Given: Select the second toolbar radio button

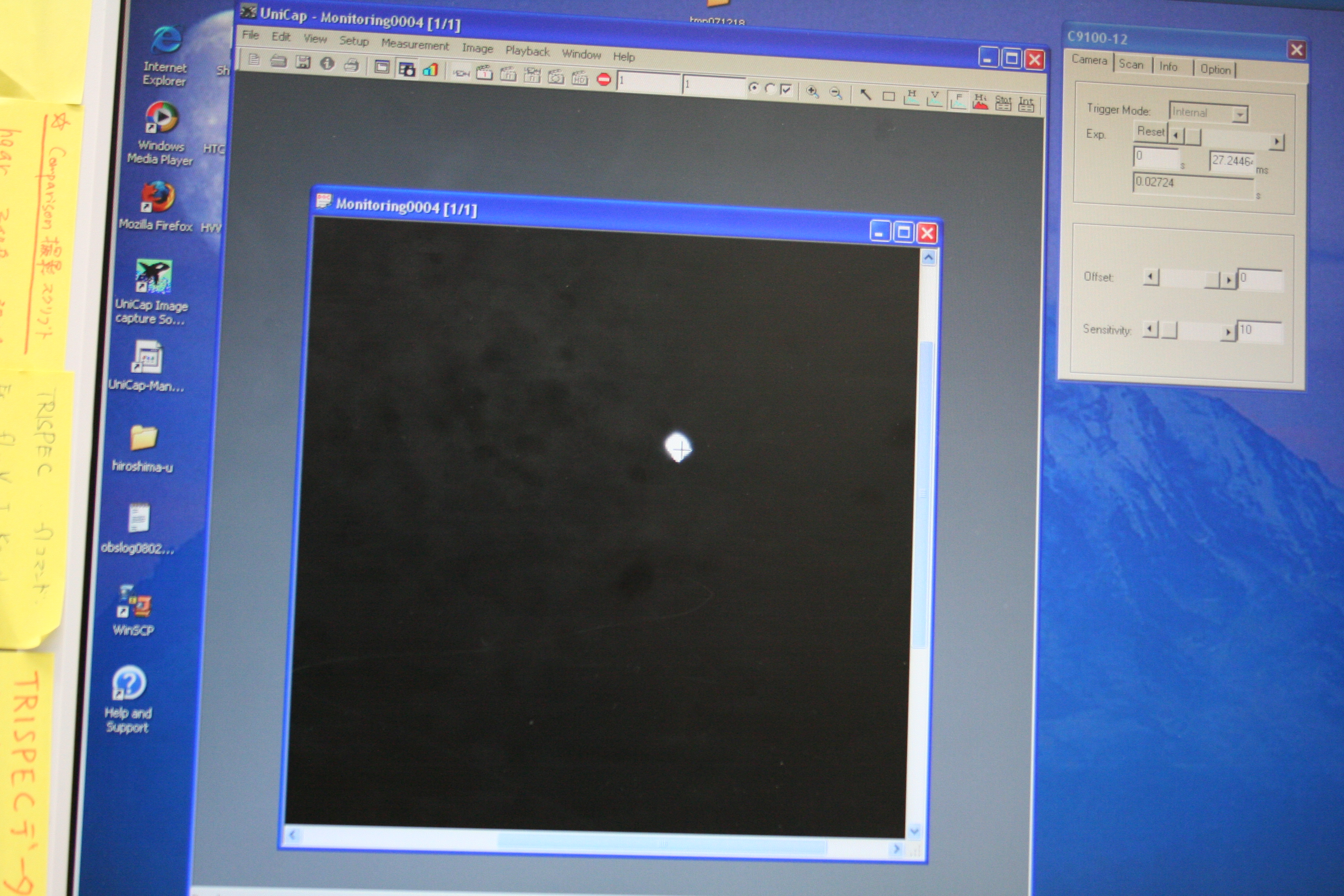Looking at the screenshot, I should tap(770, 89).
